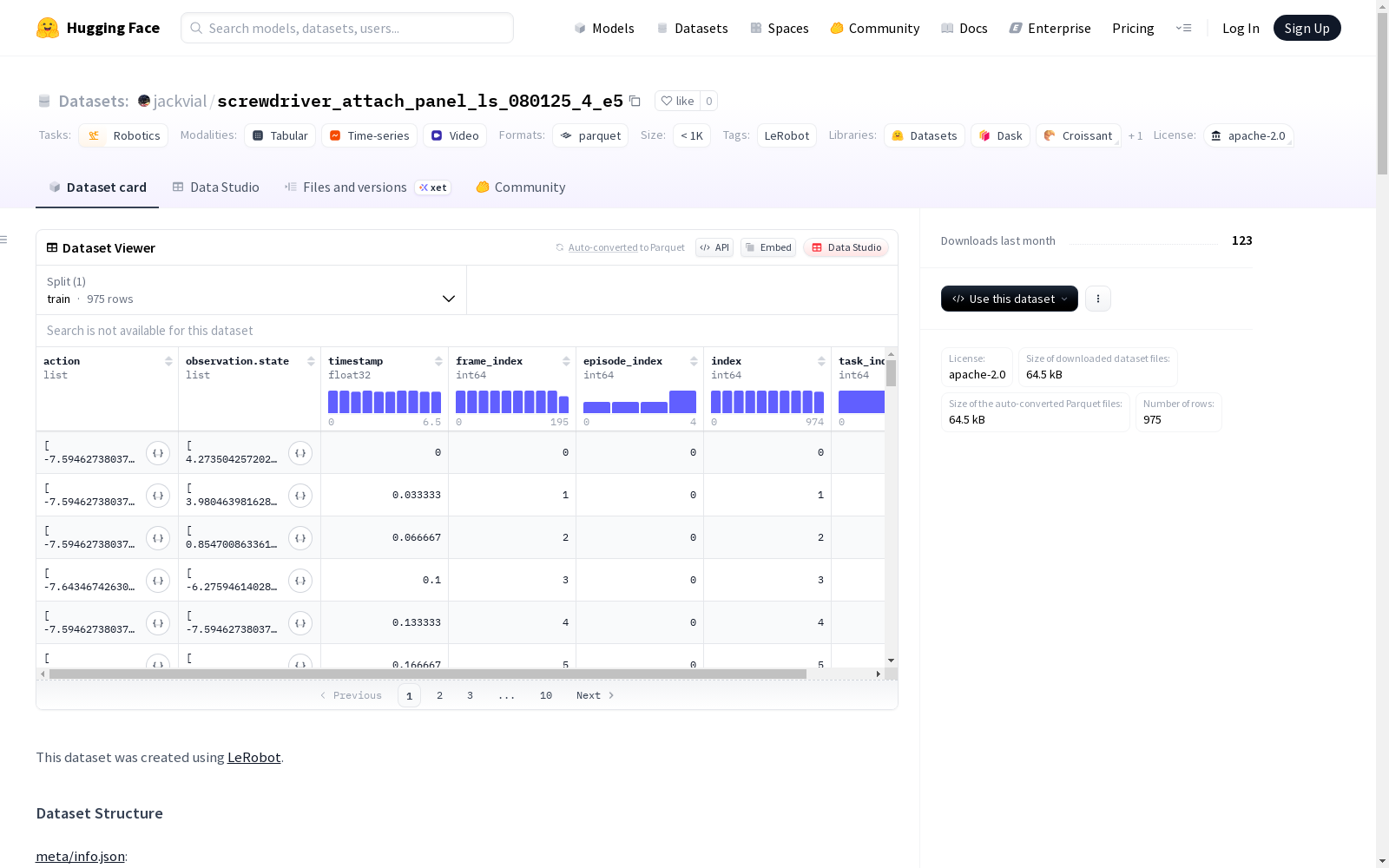Select the parquet format tag

point(590,135)
